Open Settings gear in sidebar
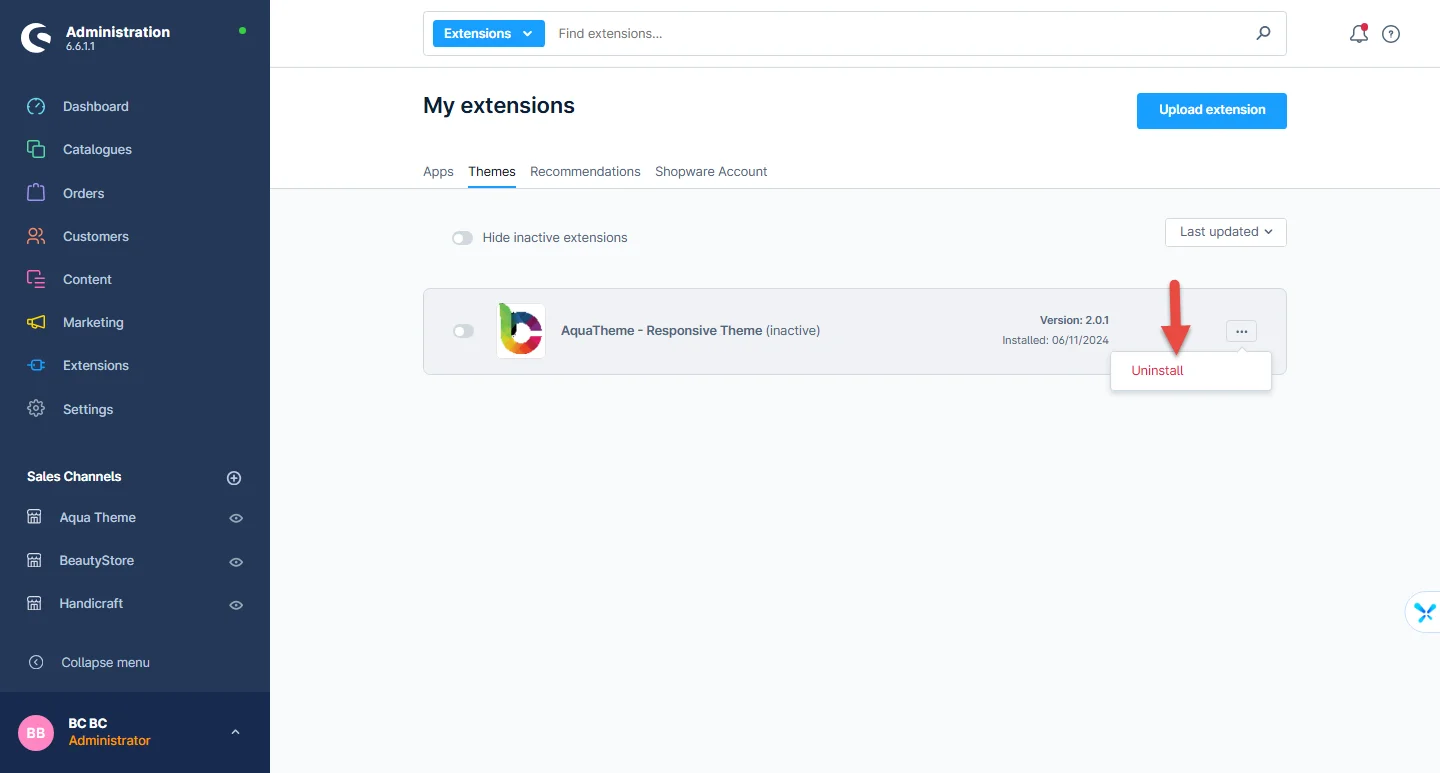The width and height of the screenshot is (1440, 773). tap(88, 409)
